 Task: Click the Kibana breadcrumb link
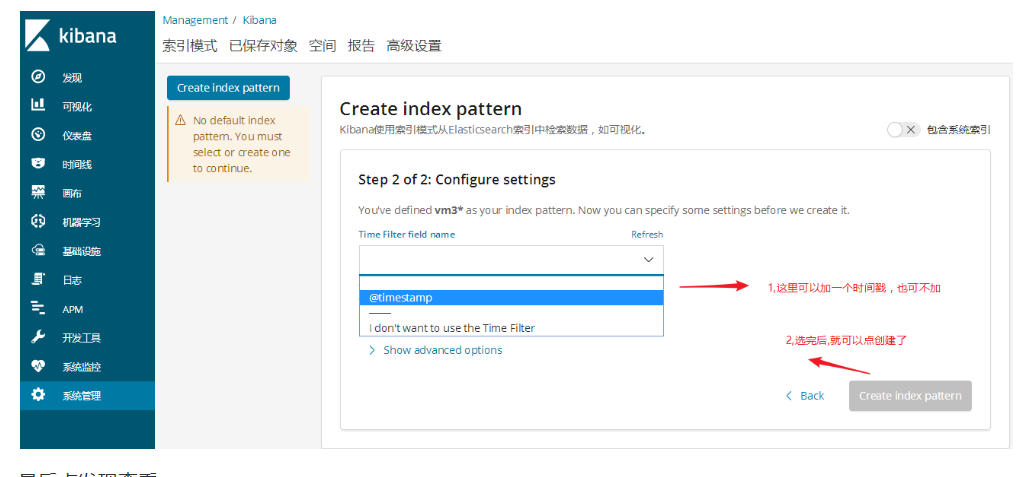coord(260,20)
